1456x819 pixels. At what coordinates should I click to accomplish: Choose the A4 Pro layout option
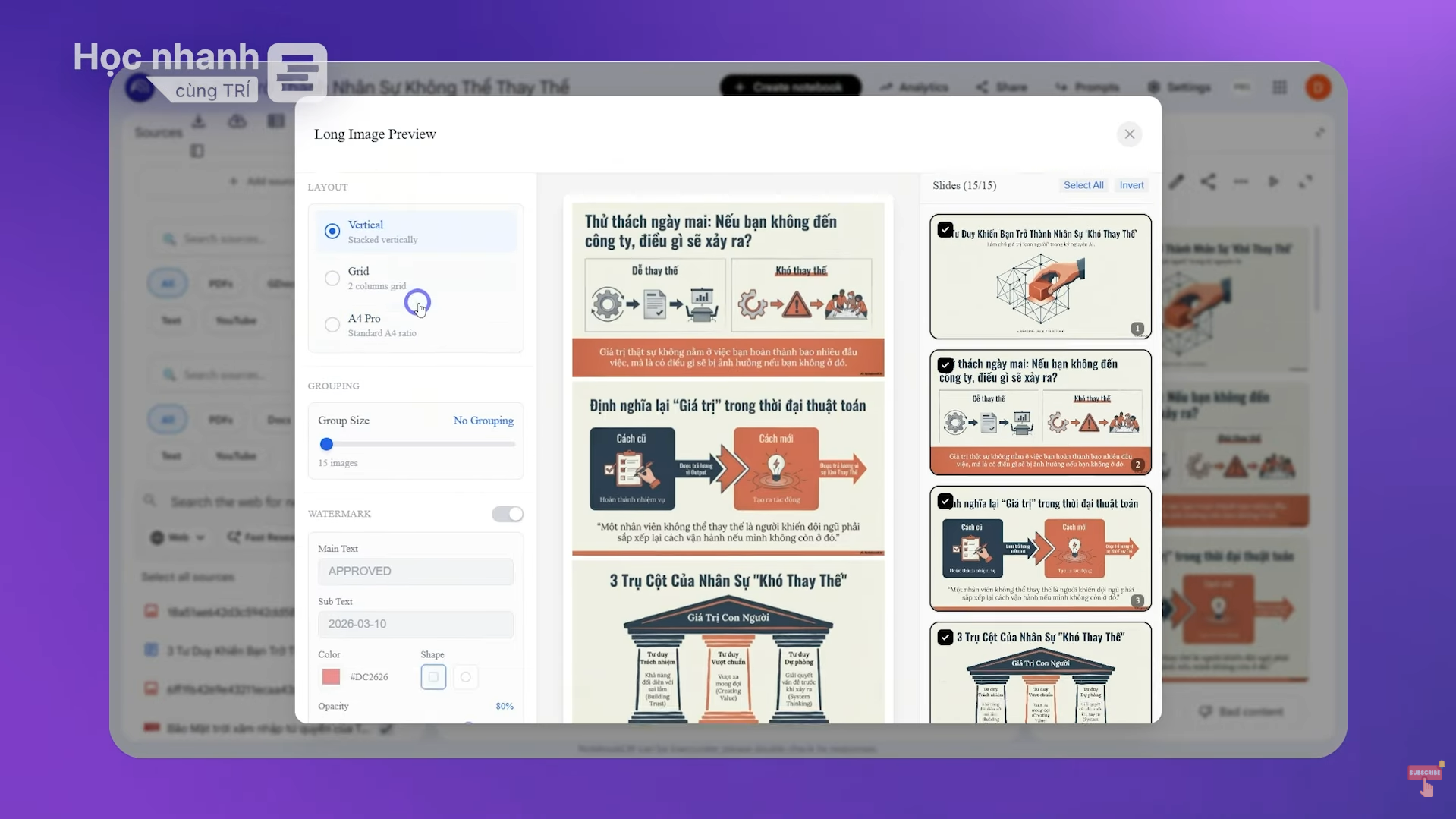[x=332, y=325]
